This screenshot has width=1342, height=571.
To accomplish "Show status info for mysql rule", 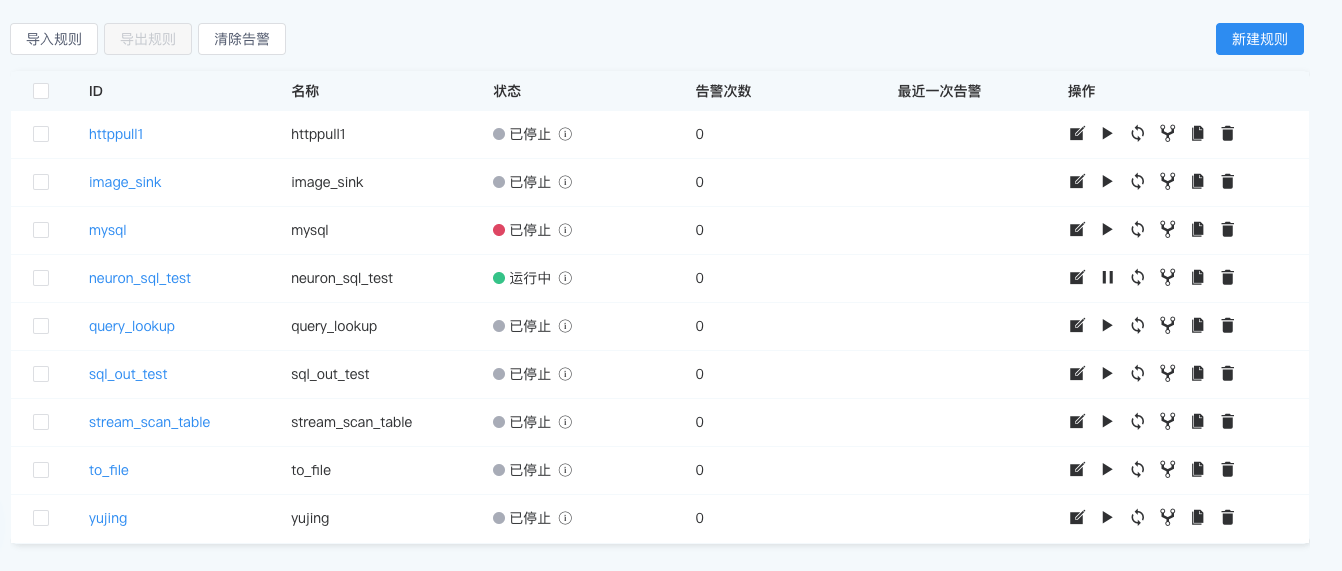I will click(565, 230).
